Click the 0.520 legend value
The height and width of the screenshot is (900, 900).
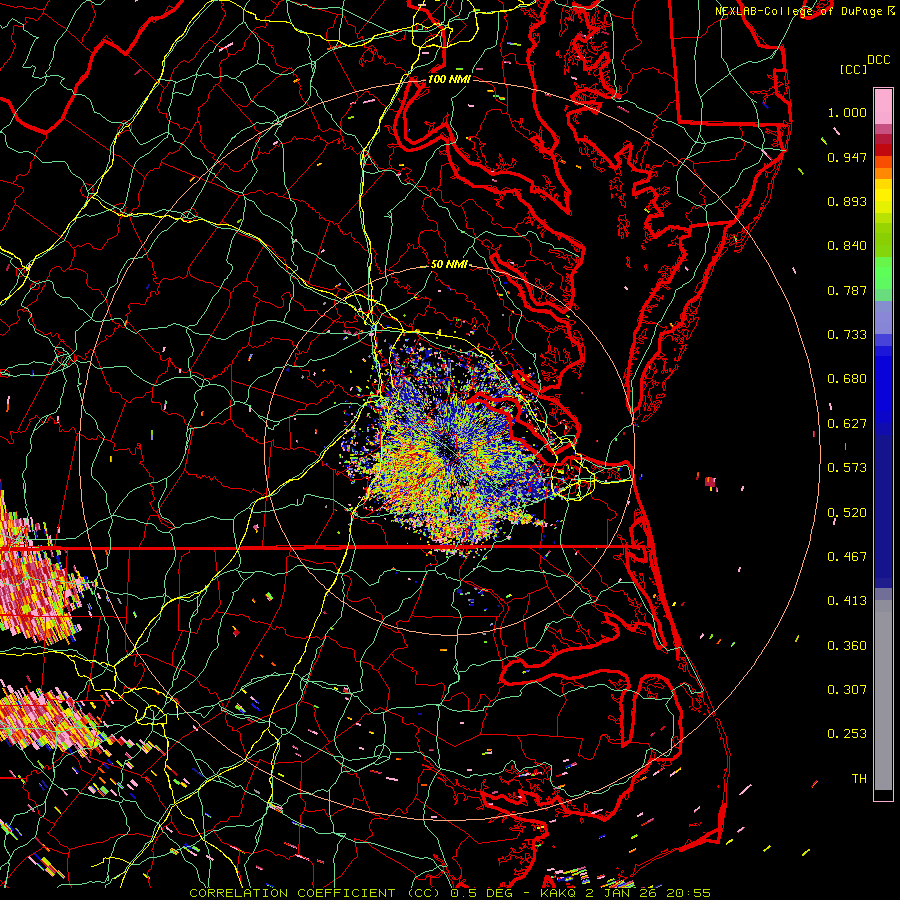(847, 513)
